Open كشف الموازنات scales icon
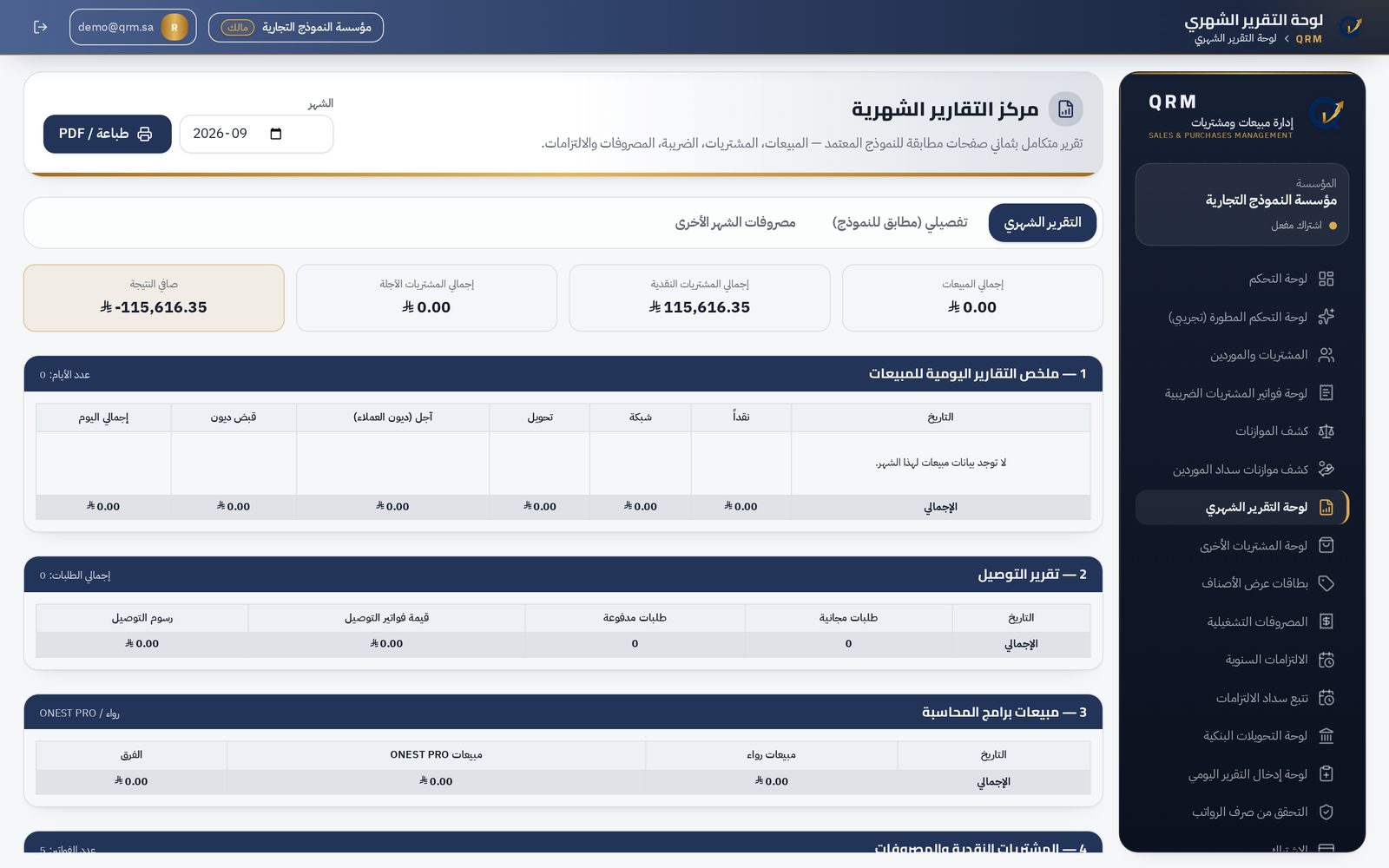Image resolution: width=1389 pixels, height=868 pixels. [1326, 431]
